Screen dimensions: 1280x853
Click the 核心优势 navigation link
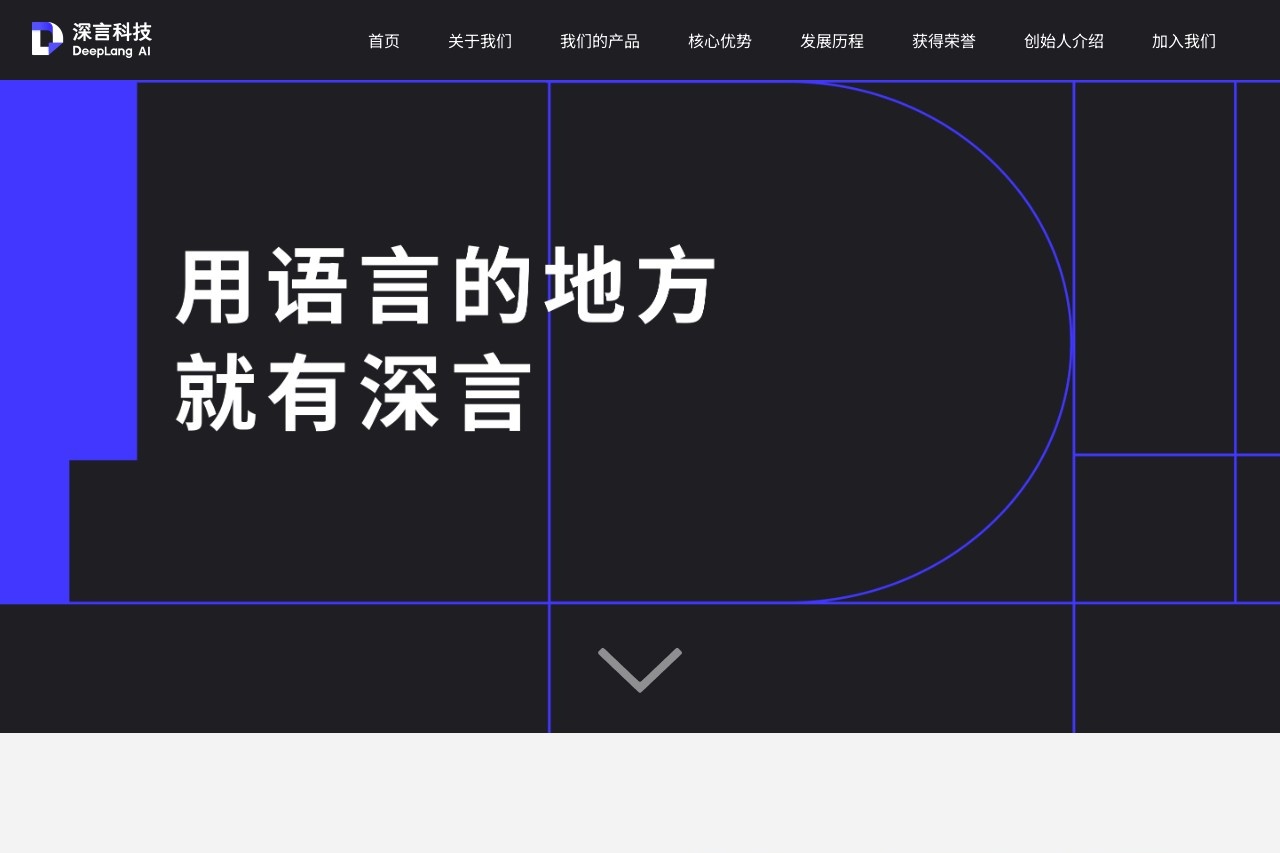click(x=720, y=41)
